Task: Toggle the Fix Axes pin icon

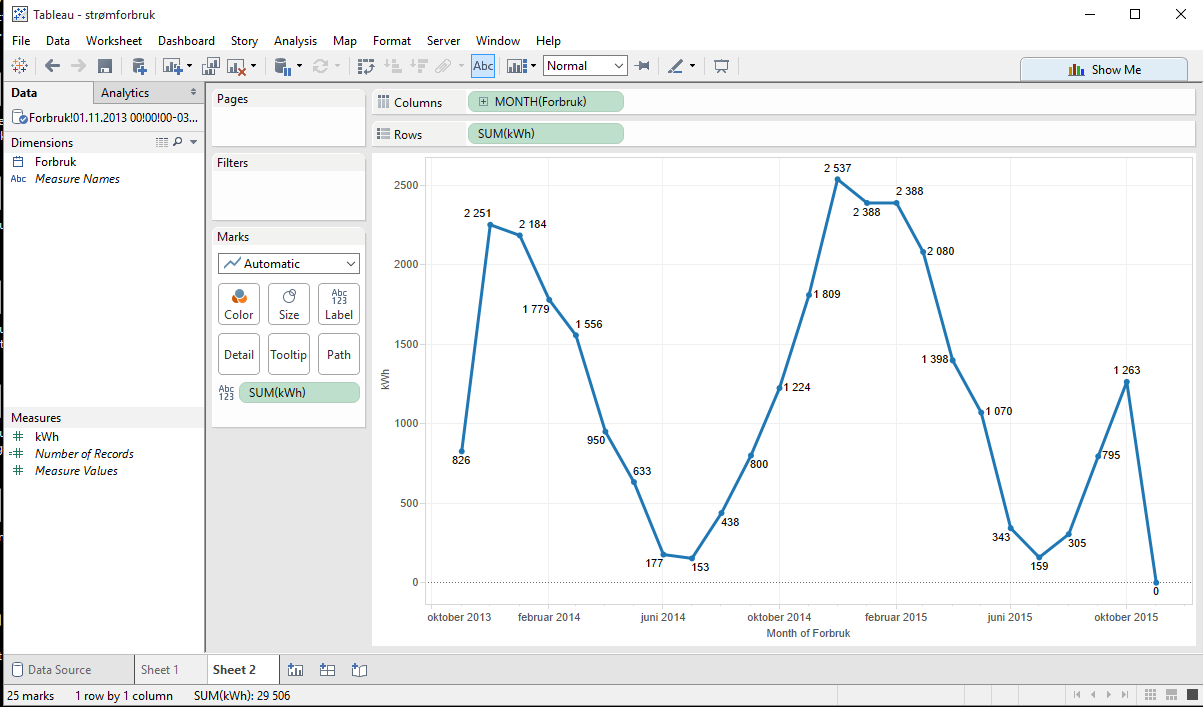Action: 642,66
